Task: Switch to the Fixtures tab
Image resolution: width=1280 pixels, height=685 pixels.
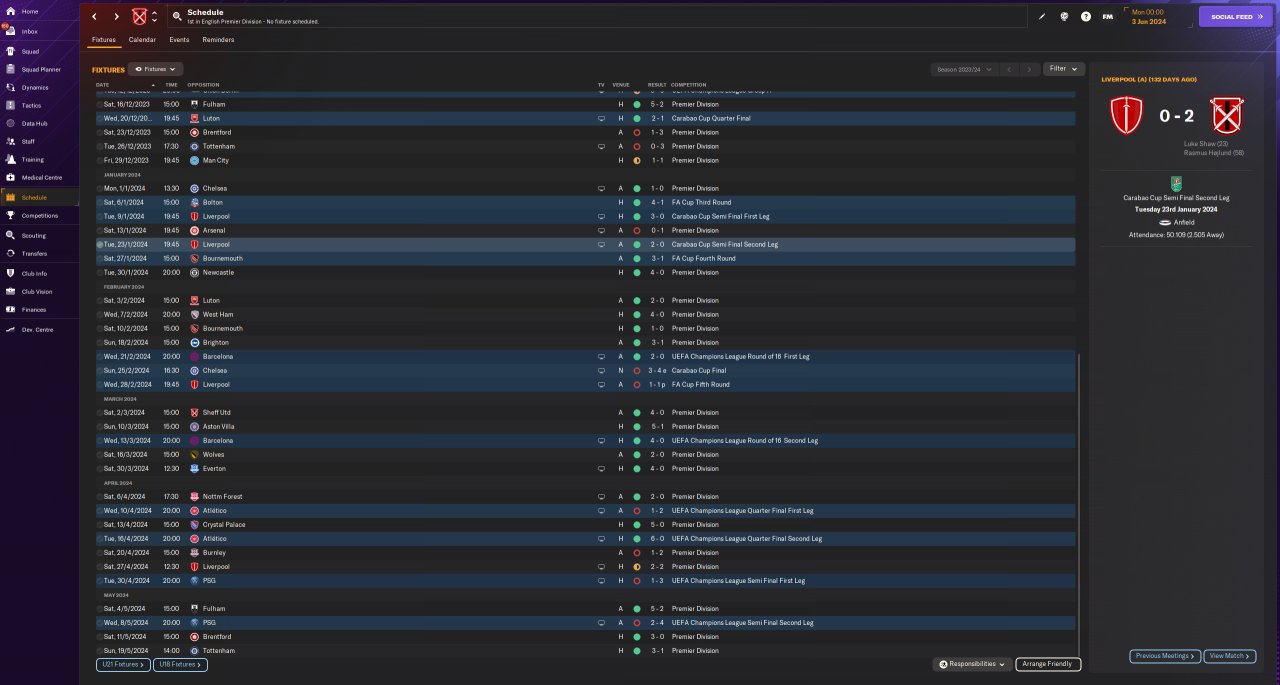Action: [x=104, y=40]
